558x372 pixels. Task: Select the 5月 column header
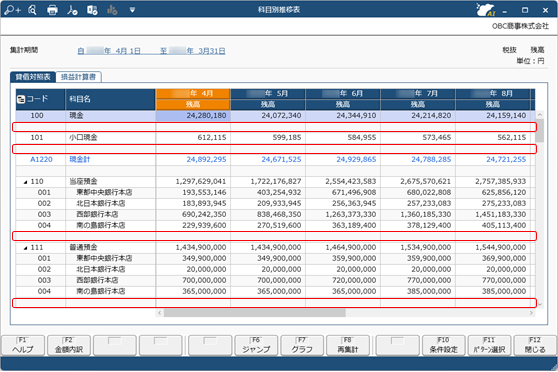pyautogui.click(x=268, y=94)
